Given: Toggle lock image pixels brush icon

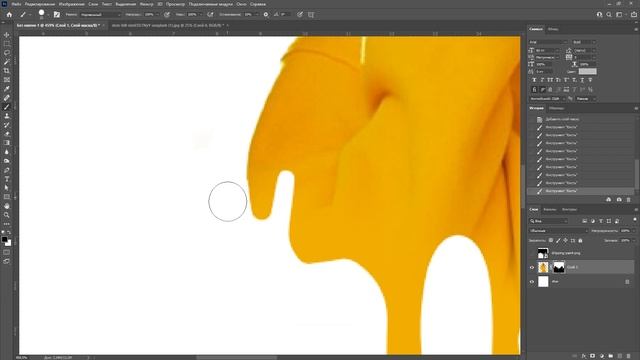Looking at the screenshot, I should [x=558, y=240].
